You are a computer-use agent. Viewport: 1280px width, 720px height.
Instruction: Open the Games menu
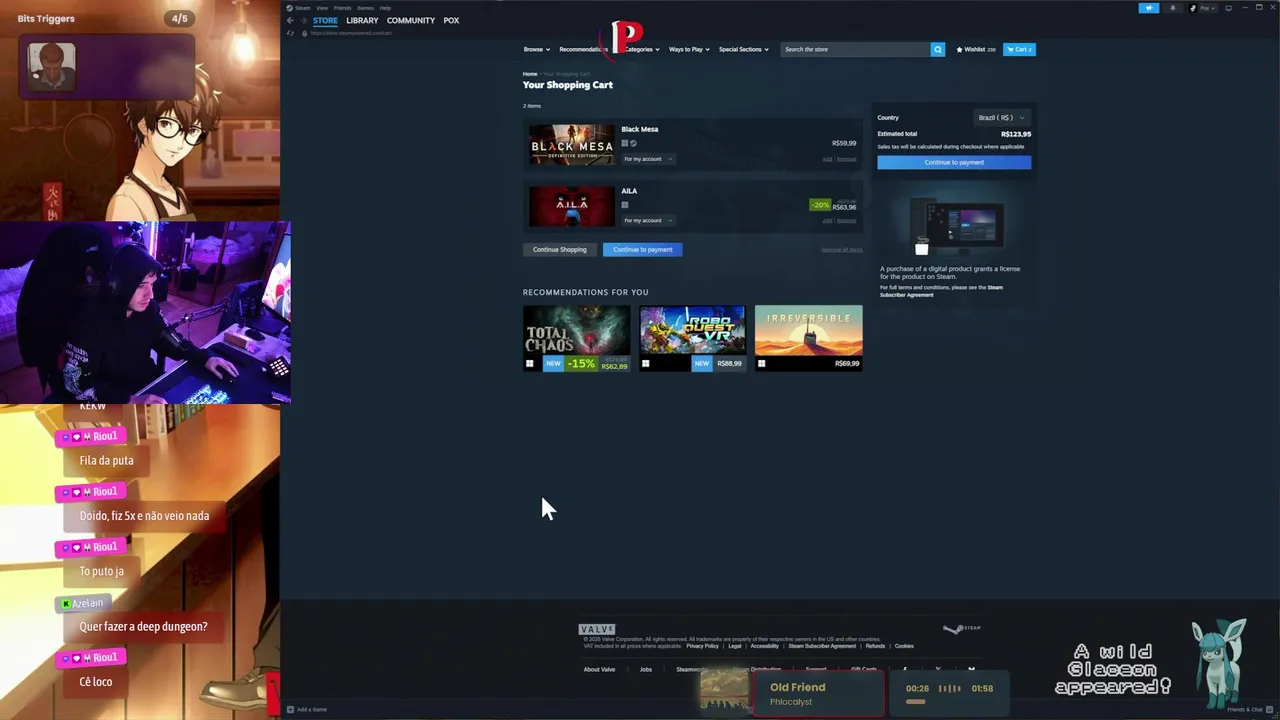point(366,8)
